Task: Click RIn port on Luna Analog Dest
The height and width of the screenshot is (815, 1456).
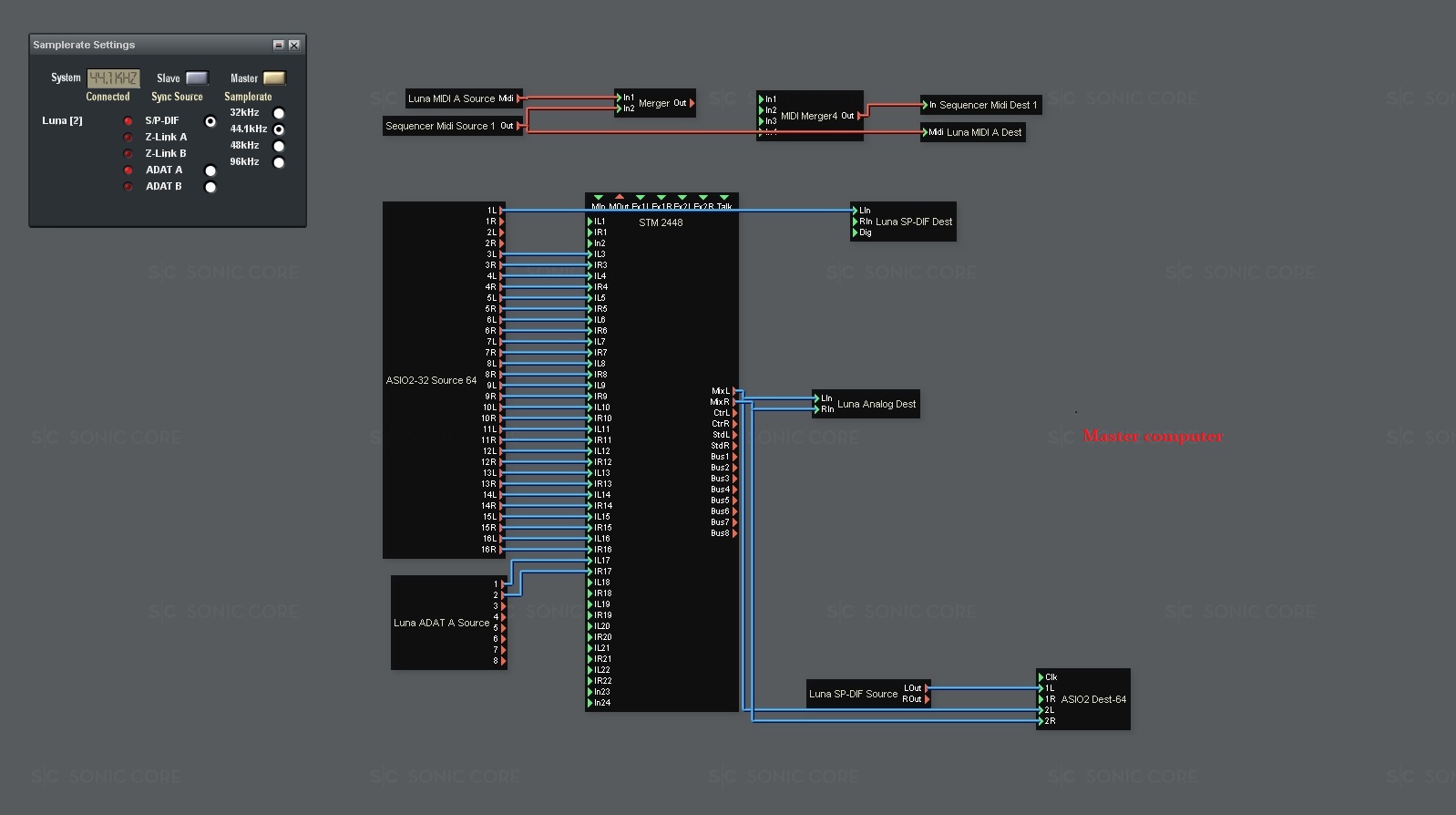Action: (x=816, y=409)
